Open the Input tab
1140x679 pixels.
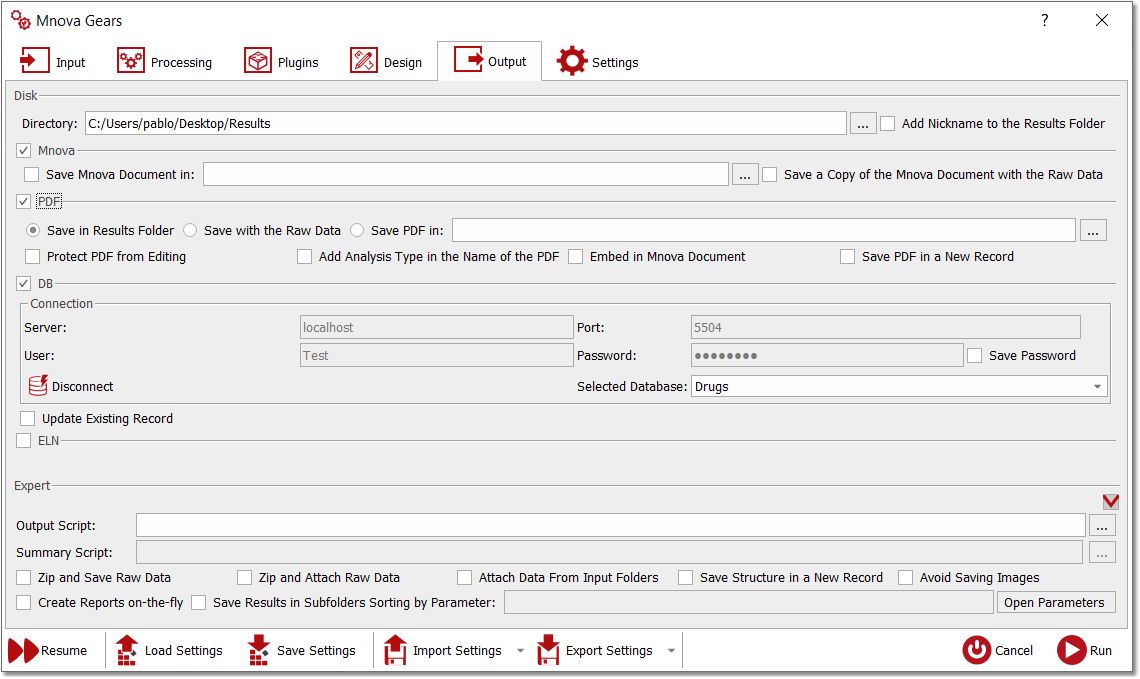click(x=52, y=62)
